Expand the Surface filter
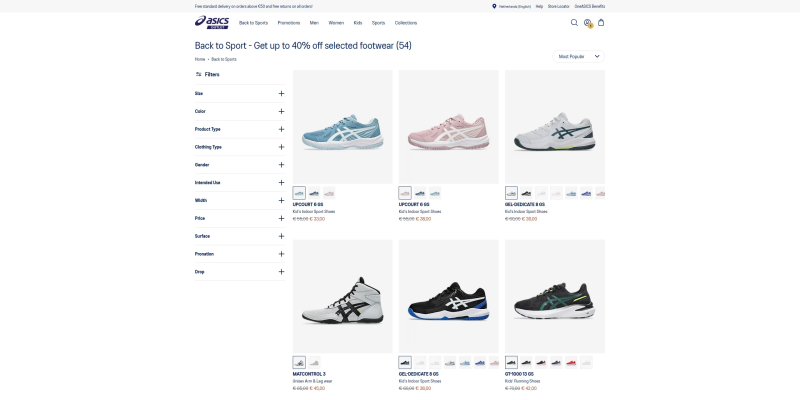Viewport: 800px width, 400px height. pyautogui.click(x=240, y=236)
